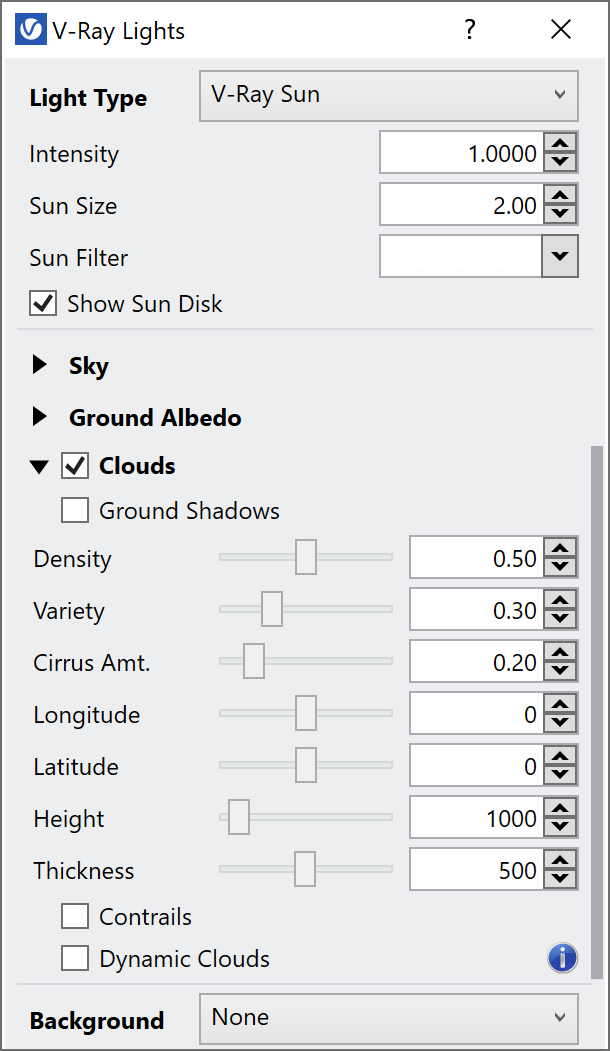Decrease Sun Size with the down arrow
Screen dimensions: 610x1051
560,214
